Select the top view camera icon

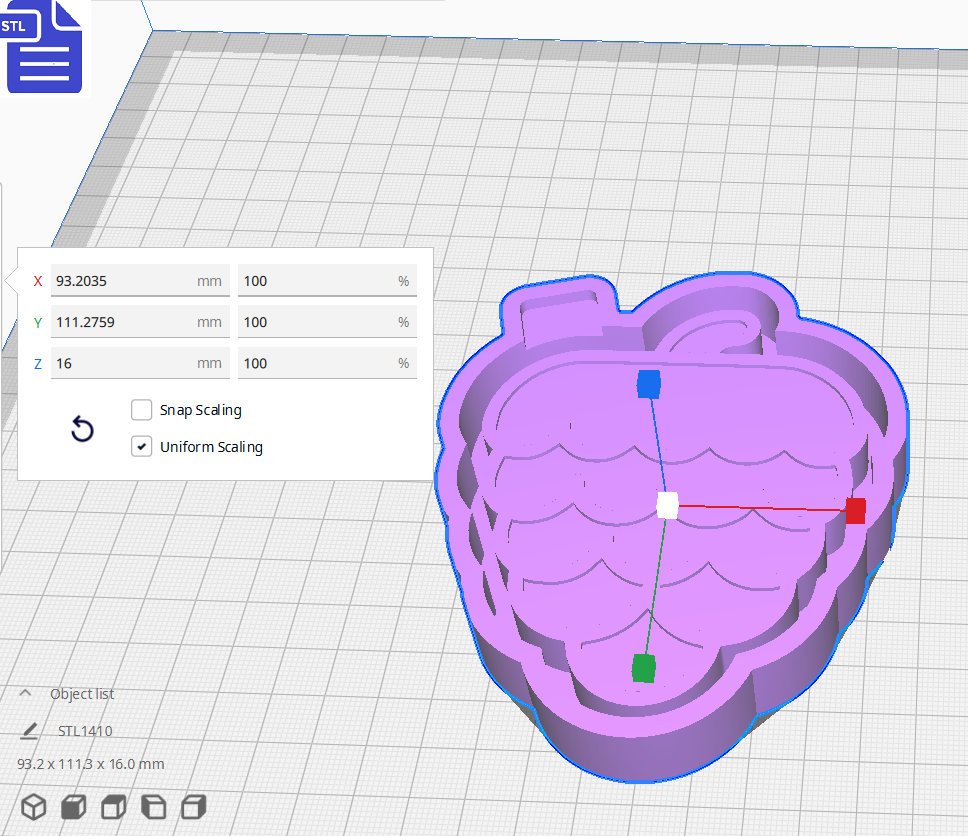(x=113, y=806)
